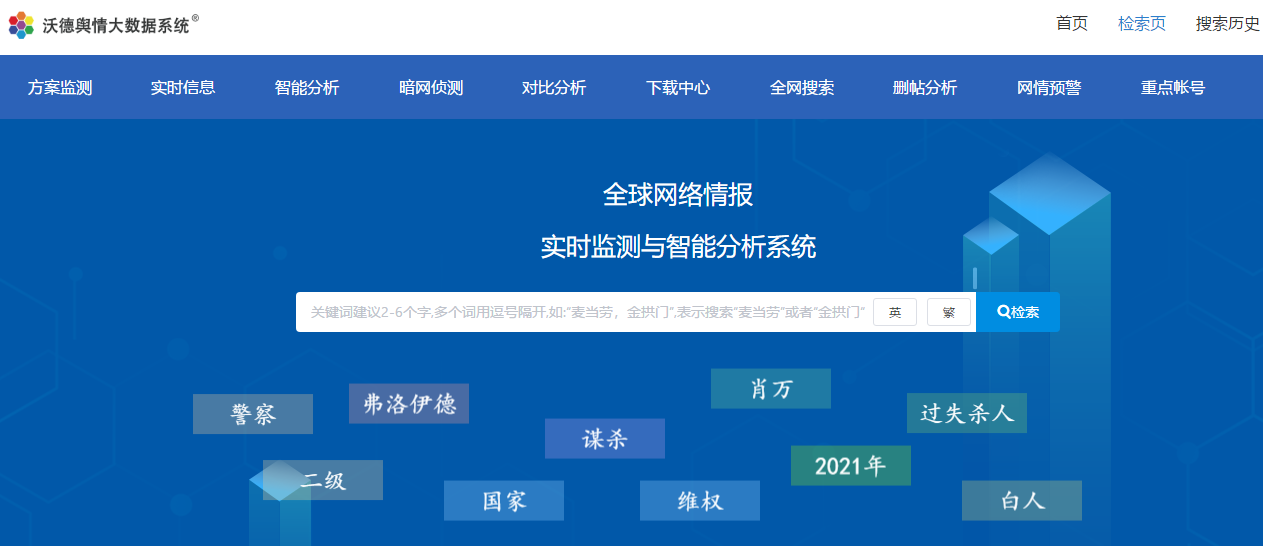The width and height of the screenshot is (1263, 546).
Task: Pick the green 2021年 keyword tag
Action: click(850, 466)
